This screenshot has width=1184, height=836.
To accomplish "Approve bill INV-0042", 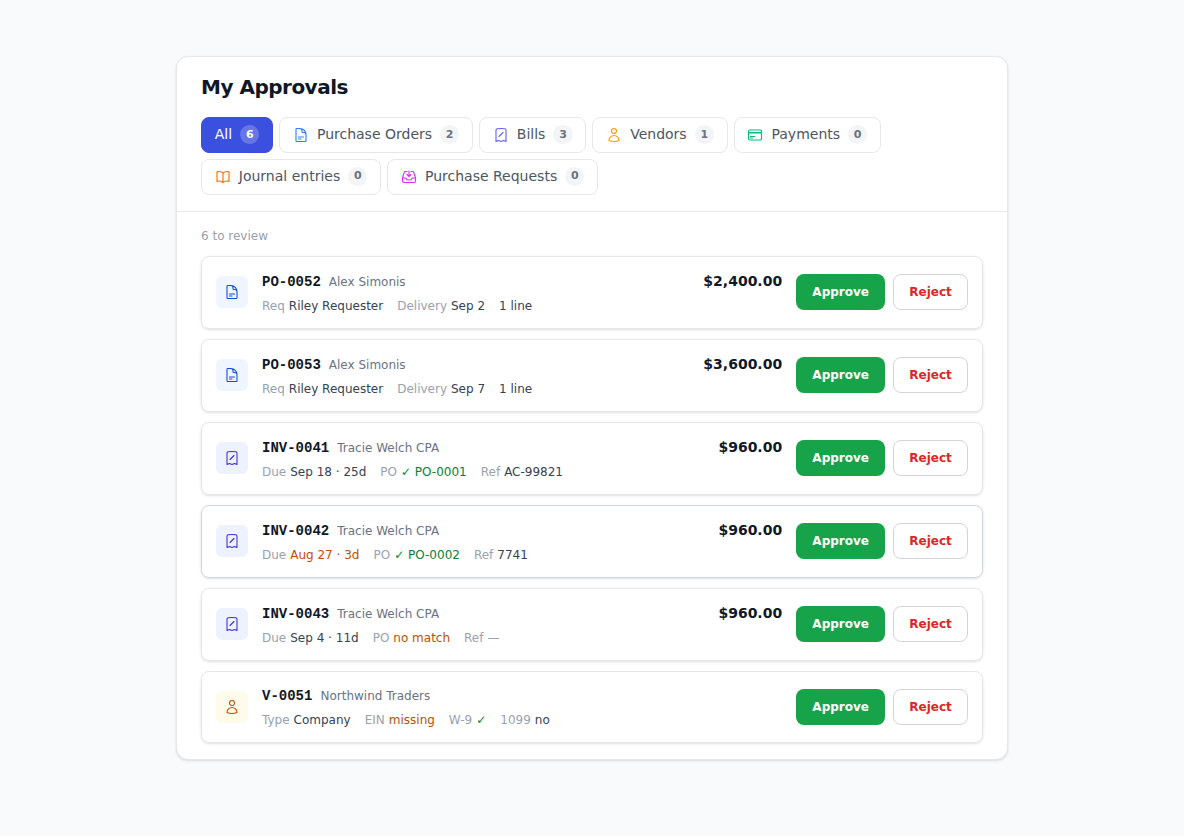I will 840,541.
